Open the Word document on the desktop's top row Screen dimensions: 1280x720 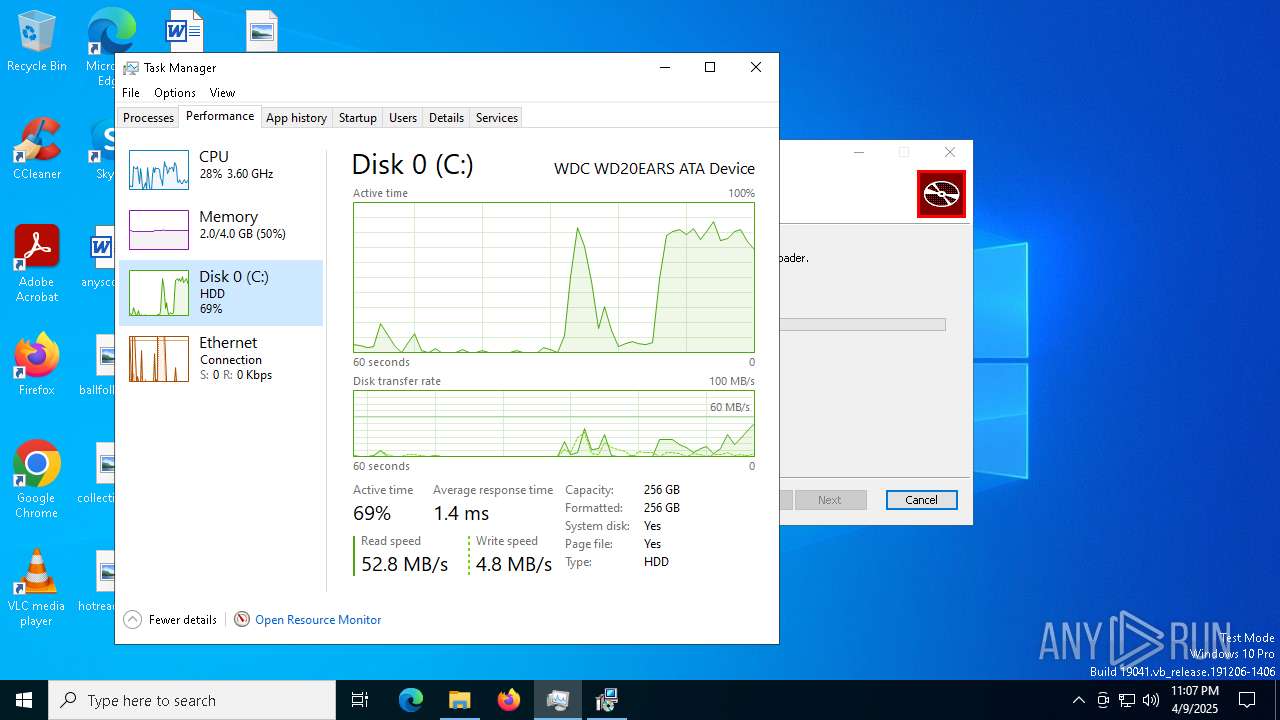tap(184, 30)
